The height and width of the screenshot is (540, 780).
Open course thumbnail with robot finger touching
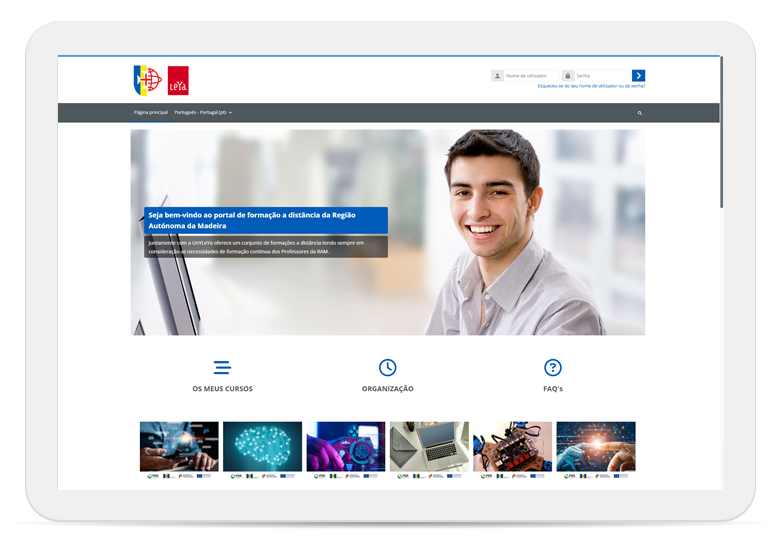pos(596,447)
